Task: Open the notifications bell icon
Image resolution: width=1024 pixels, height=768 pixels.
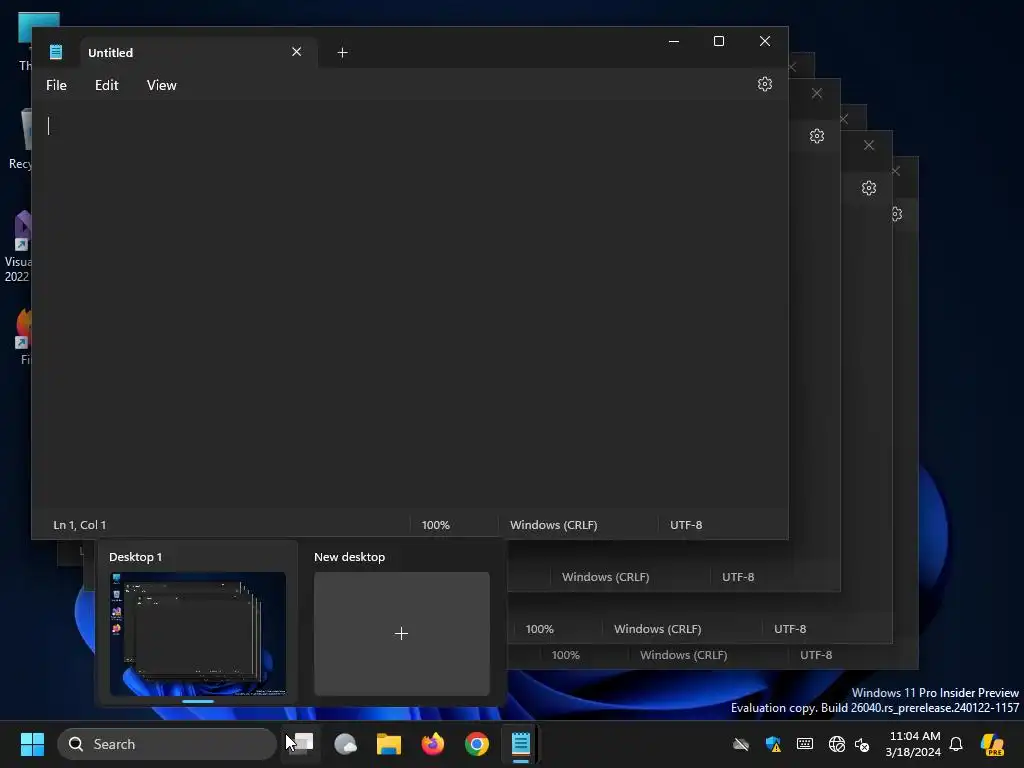Action: click(956, 744)
